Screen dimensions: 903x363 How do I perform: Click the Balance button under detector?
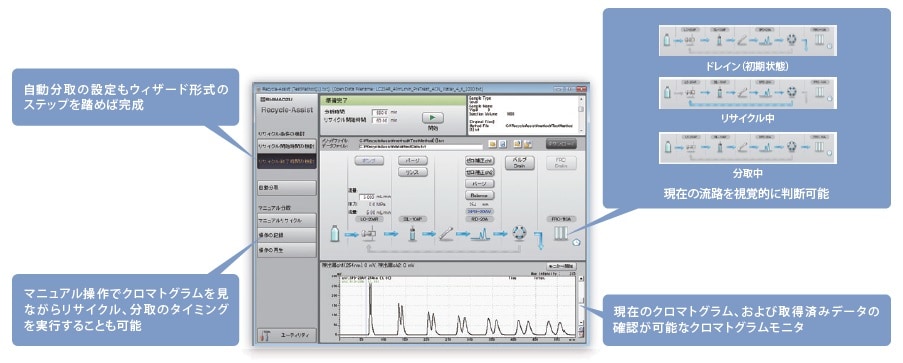(479, 195)
